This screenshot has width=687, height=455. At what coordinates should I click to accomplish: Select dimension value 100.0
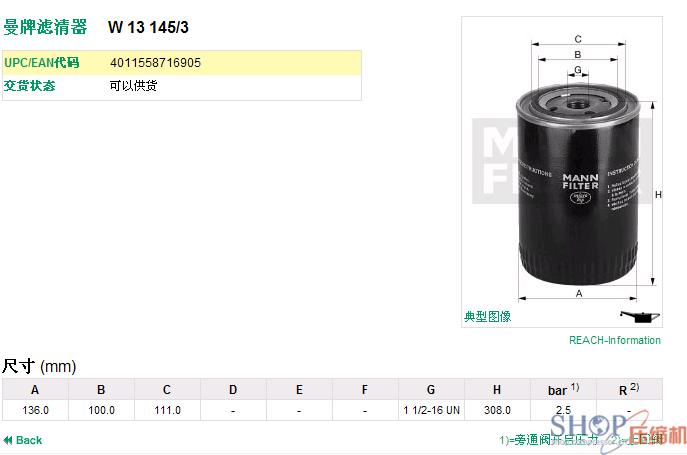pos(101,410)
